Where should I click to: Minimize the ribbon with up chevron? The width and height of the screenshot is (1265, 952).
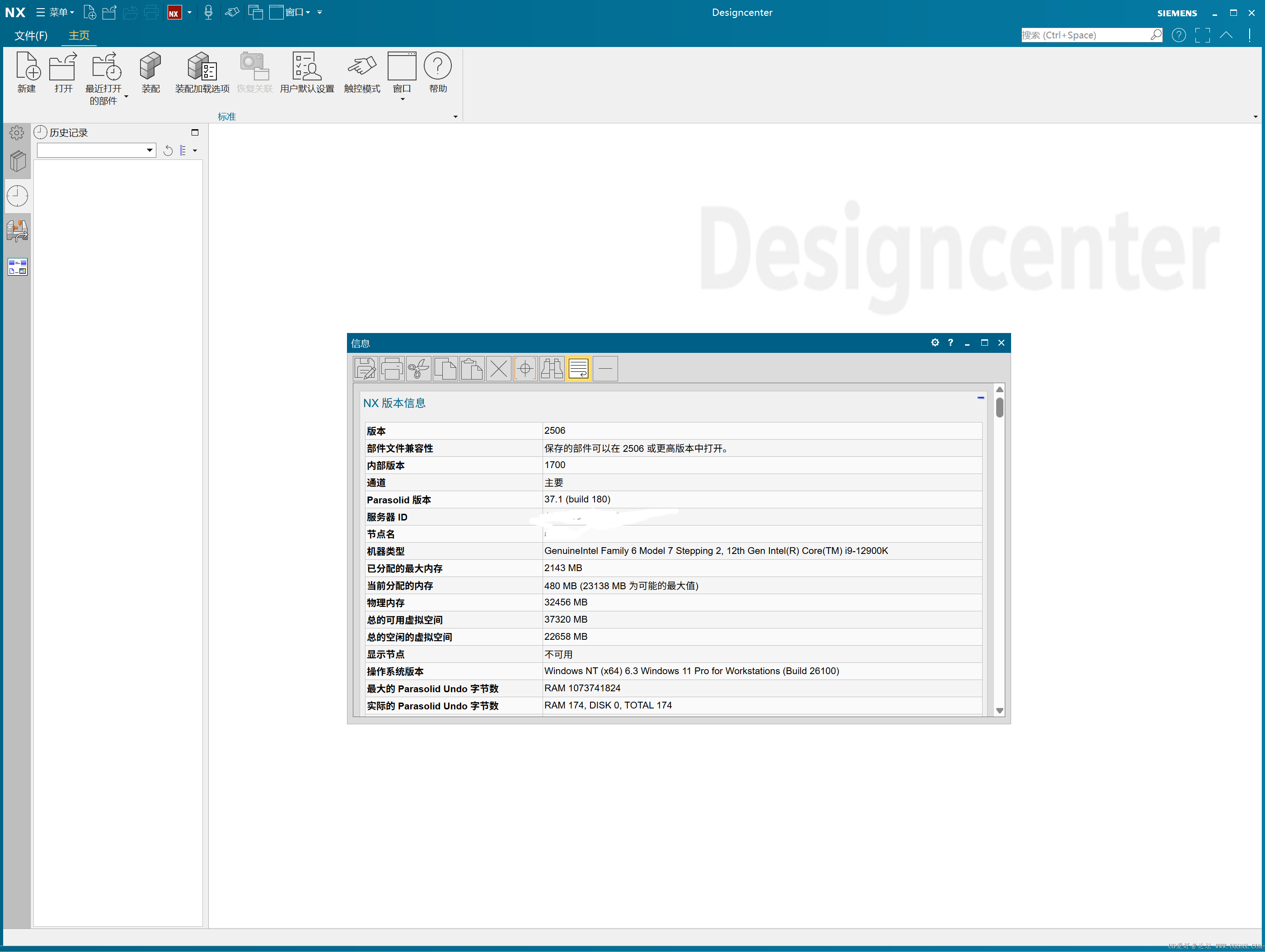pyautogui.click(x=1226, y=35)
